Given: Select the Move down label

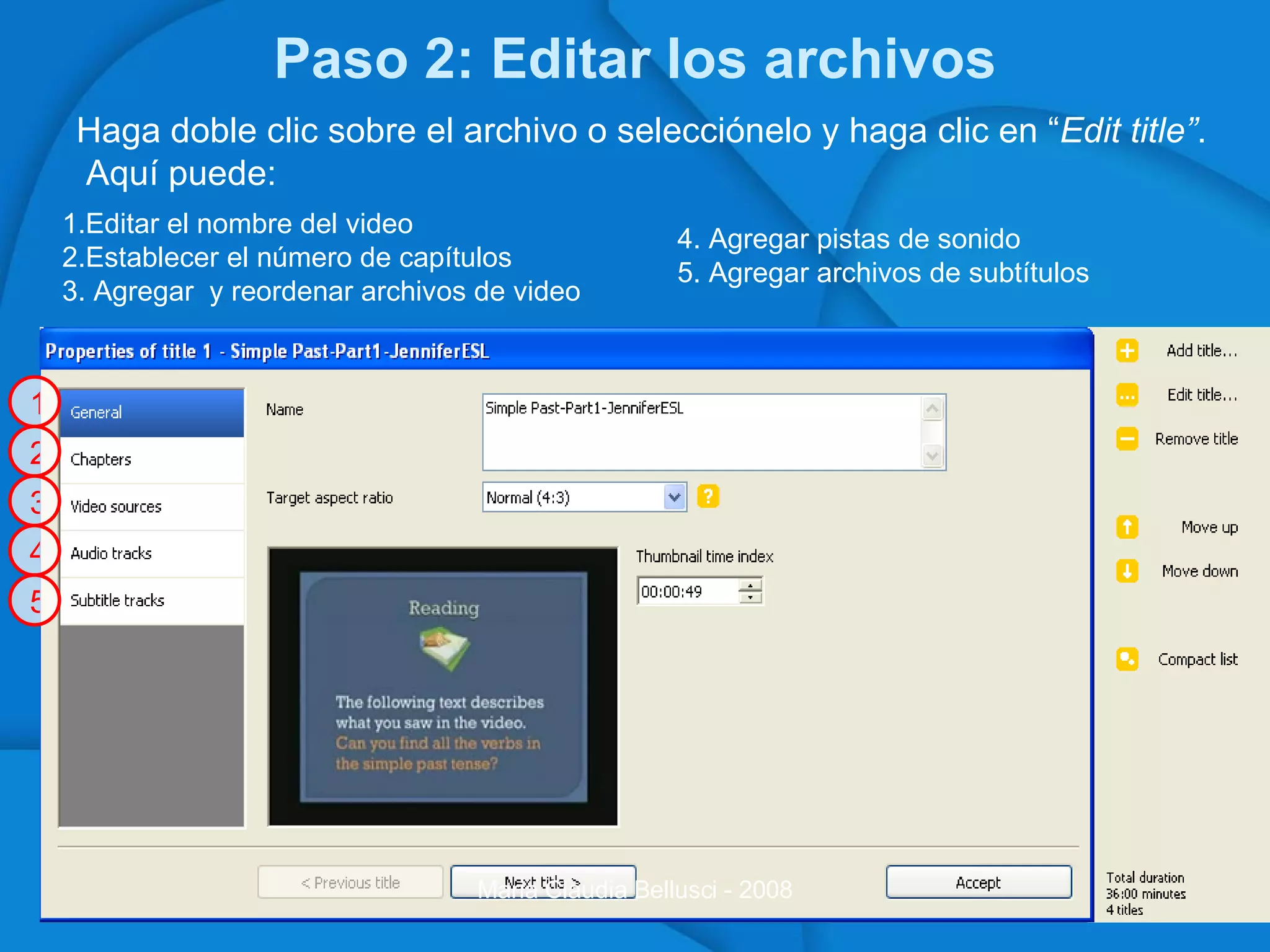Looking at the screenshot, I should (1200, 571).
